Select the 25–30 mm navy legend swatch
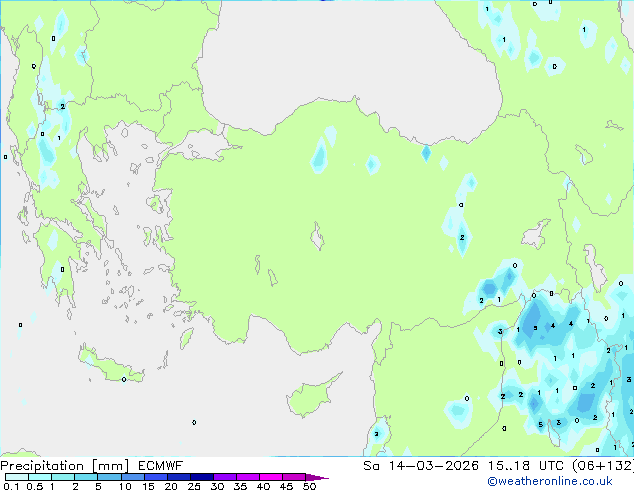This screenshot has width=634, height=490. [201, 477]
